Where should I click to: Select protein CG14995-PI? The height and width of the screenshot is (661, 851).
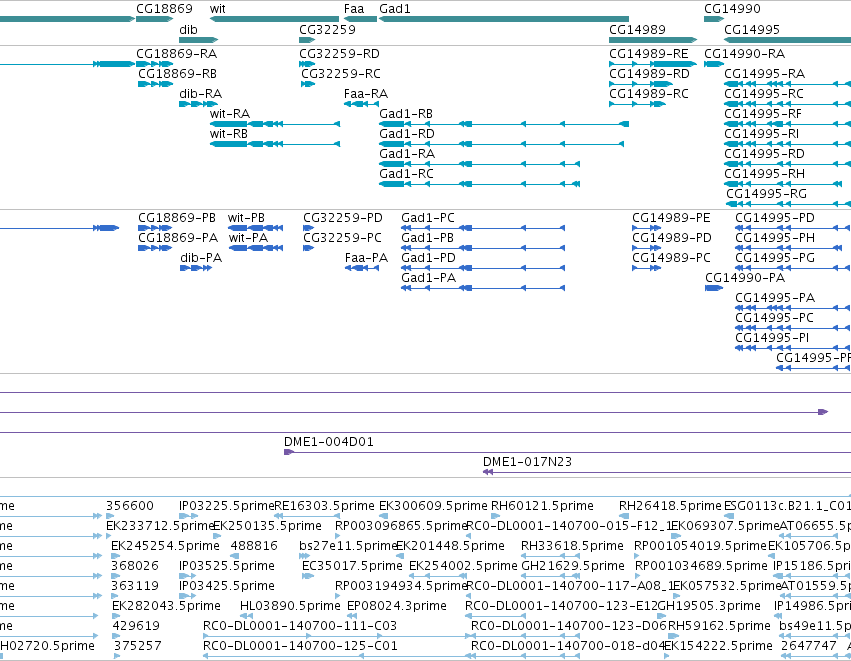793,348
